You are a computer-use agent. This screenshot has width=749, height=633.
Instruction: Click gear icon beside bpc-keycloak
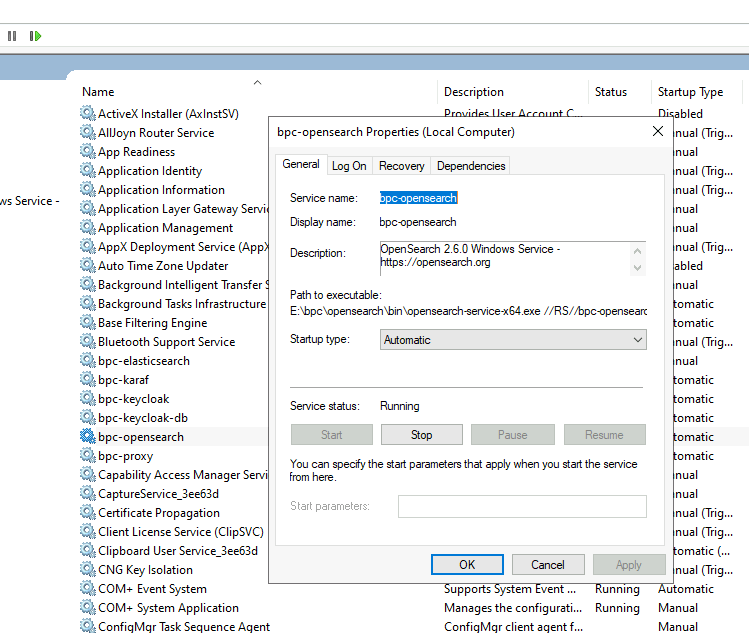[87, 398]
